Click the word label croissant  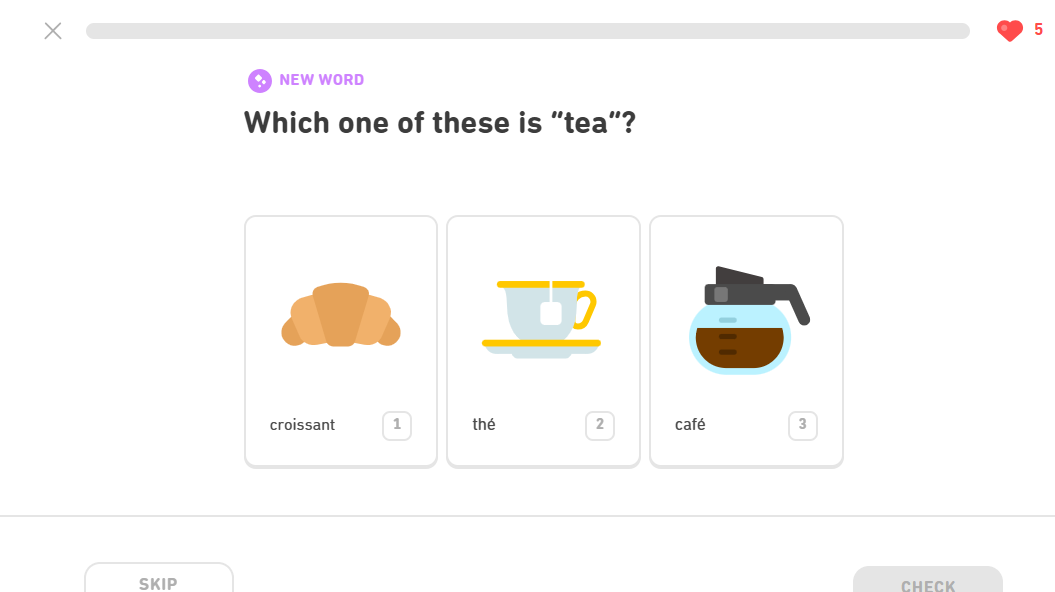302,424
